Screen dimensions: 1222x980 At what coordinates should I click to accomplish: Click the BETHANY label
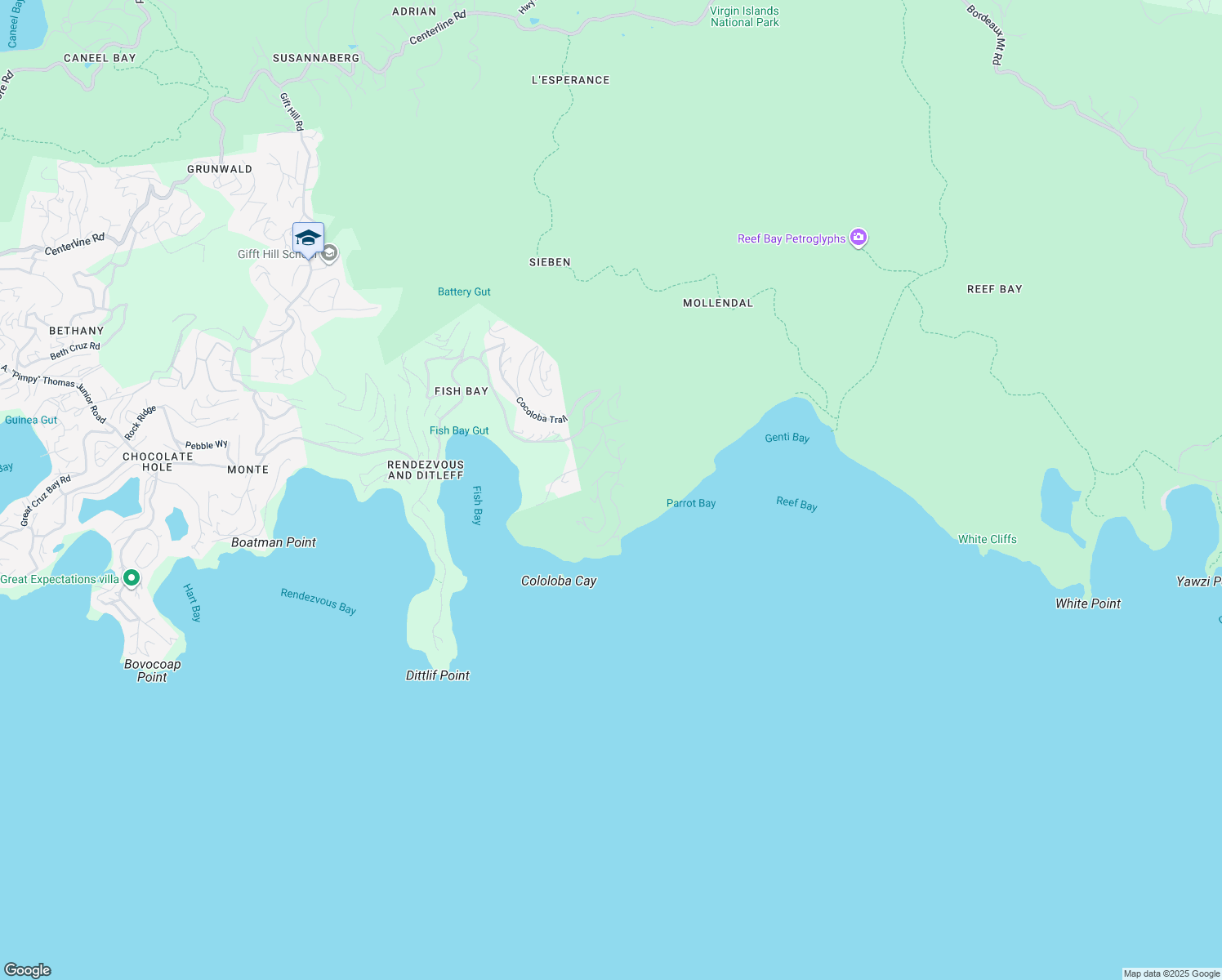(x=77, y=331)
